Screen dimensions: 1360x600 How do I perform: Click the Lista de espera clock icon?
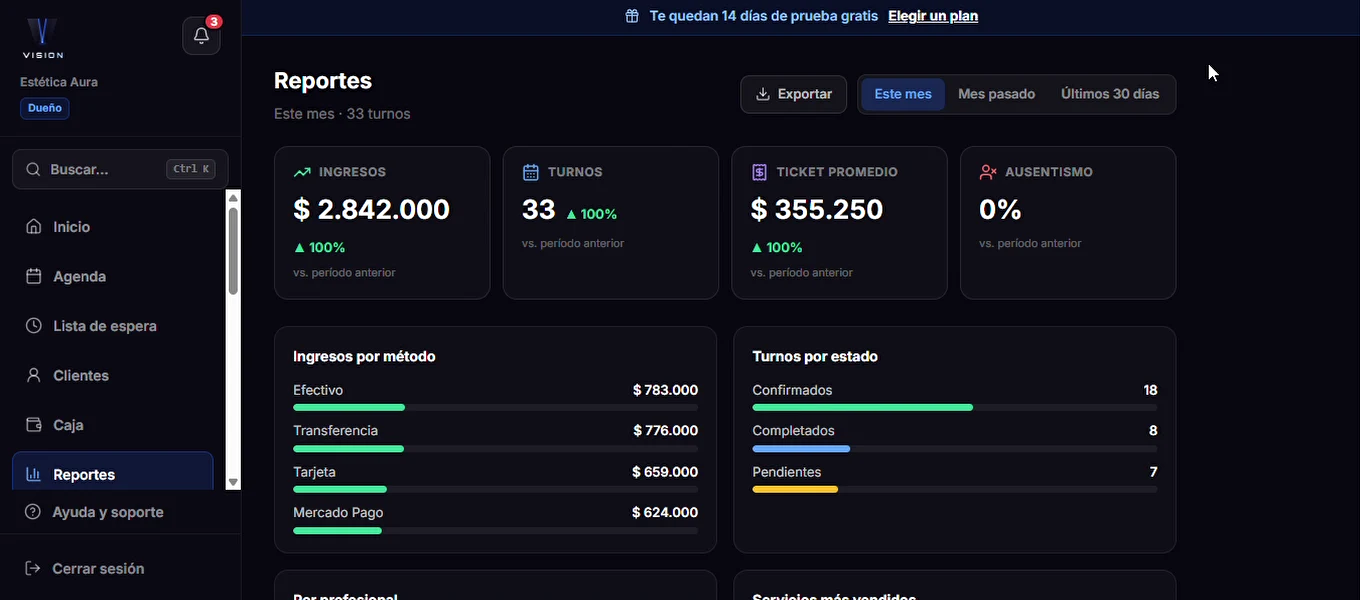click(34, 326)
